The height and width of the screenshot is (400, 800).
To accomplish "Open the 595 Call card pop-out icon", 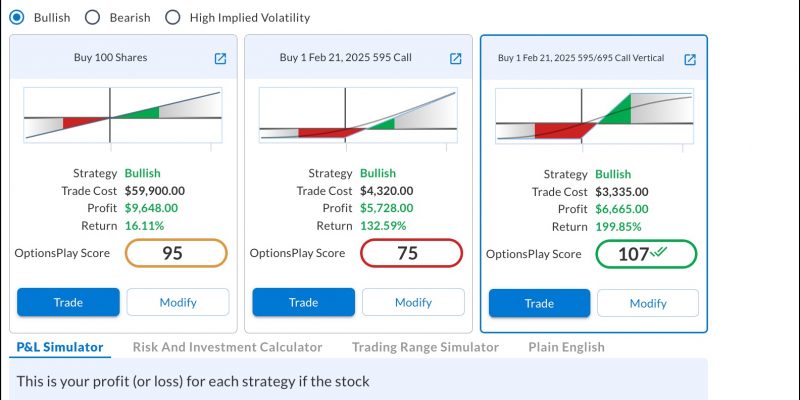I will (x=455, y=59).
